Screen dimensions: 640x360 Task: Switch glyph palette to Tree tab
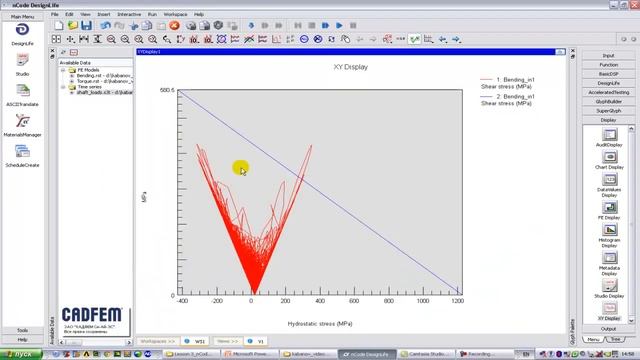click(616, 340)
